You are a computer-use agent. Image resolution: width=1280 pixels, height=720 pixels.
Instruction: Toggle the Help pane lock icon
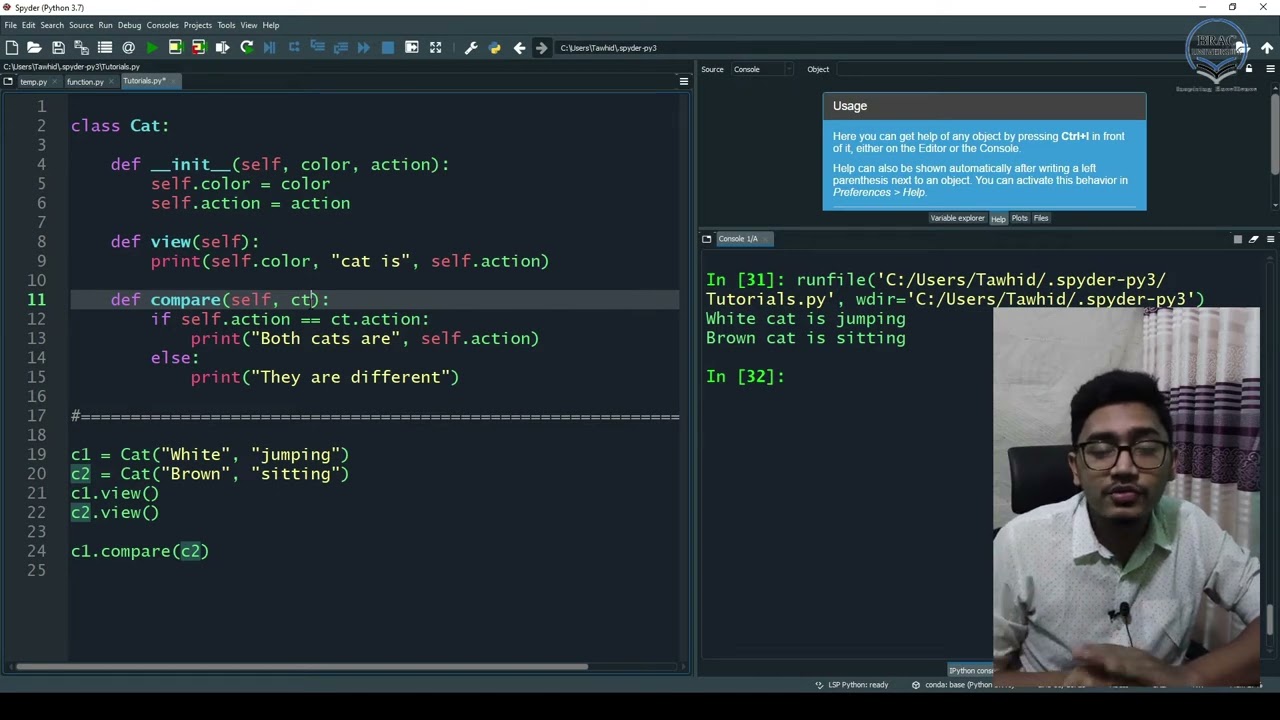coord(1249,69)
